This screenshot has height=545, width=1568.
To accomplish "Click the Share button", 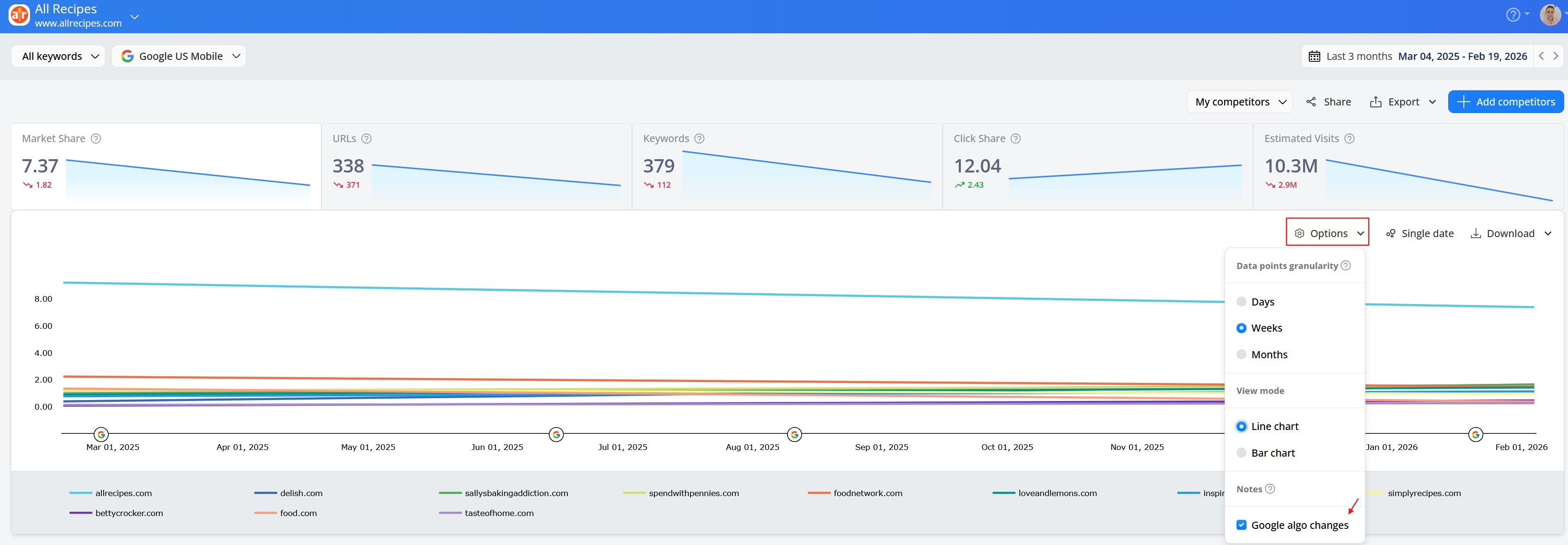I will point(1328,102).
